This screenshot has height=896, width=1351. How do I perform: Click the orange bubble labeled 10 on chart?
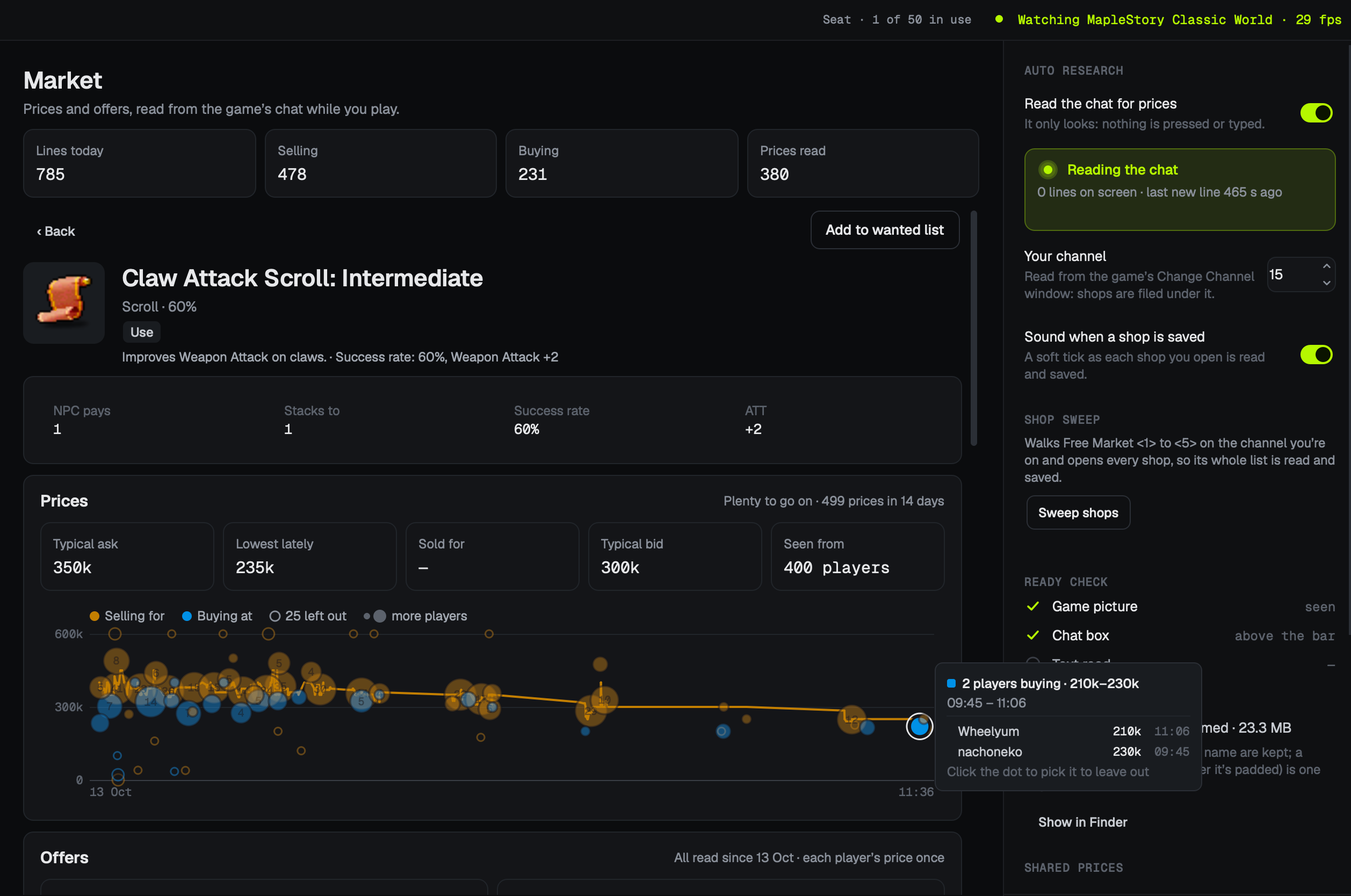click(x=604, y=699)
